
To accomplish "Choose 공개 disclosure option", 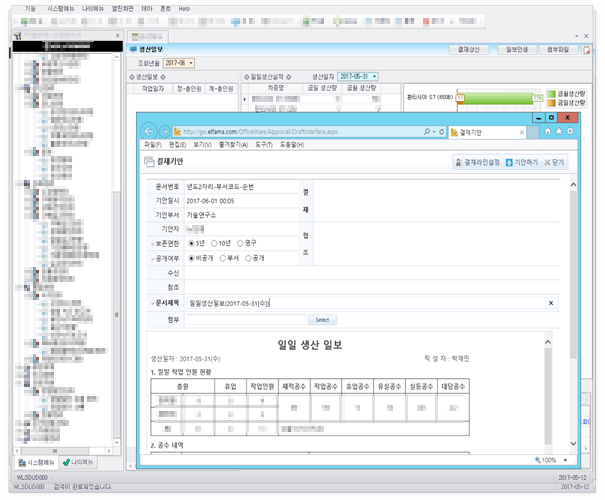I will pyautogui.click(x=248, y=258).
